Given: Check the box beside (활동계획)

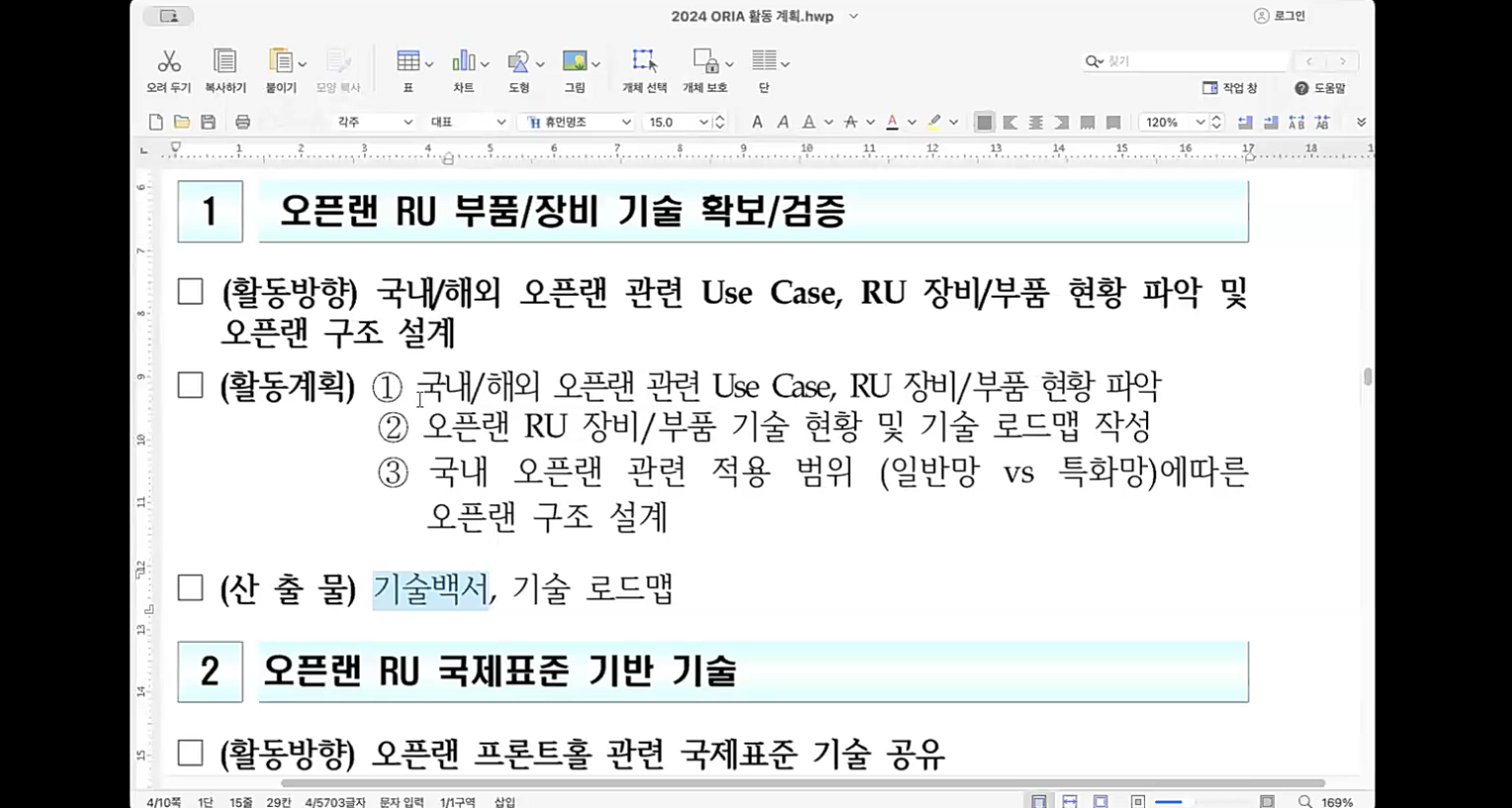Looking at the screenshot, I should click(190, 385).
